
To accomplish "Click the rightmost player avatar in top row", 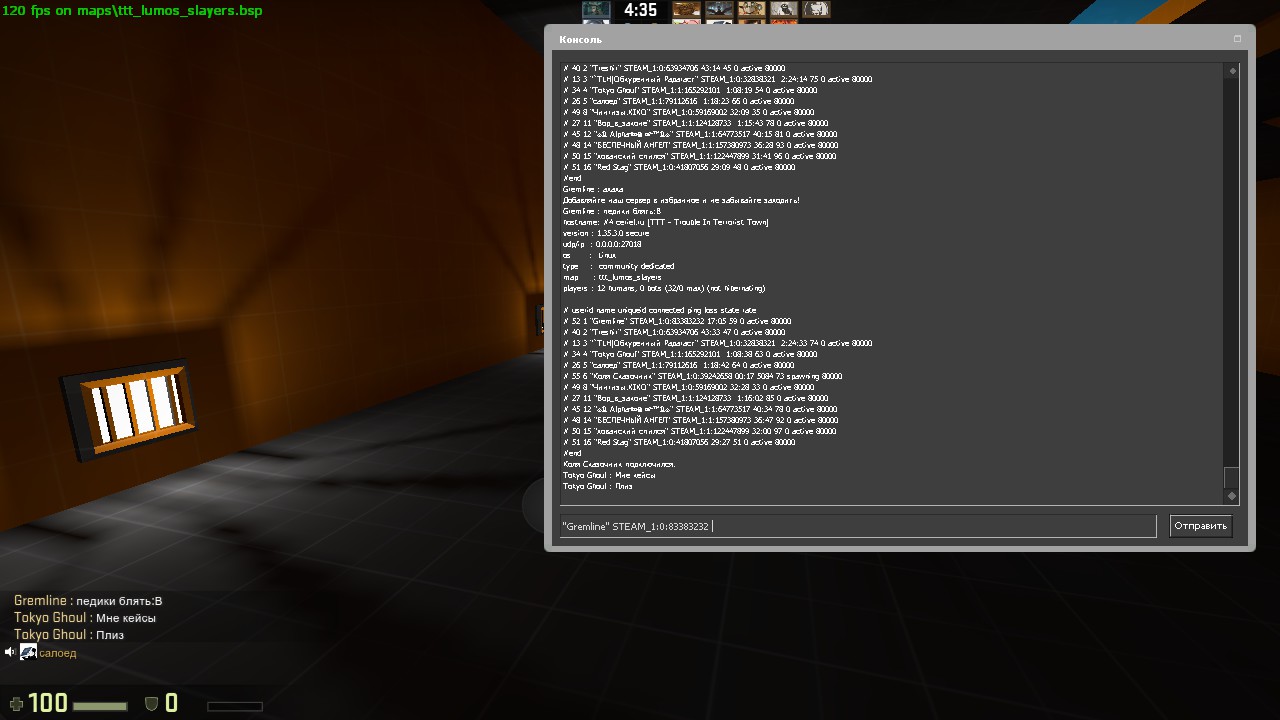I will (x=816, y=9).
